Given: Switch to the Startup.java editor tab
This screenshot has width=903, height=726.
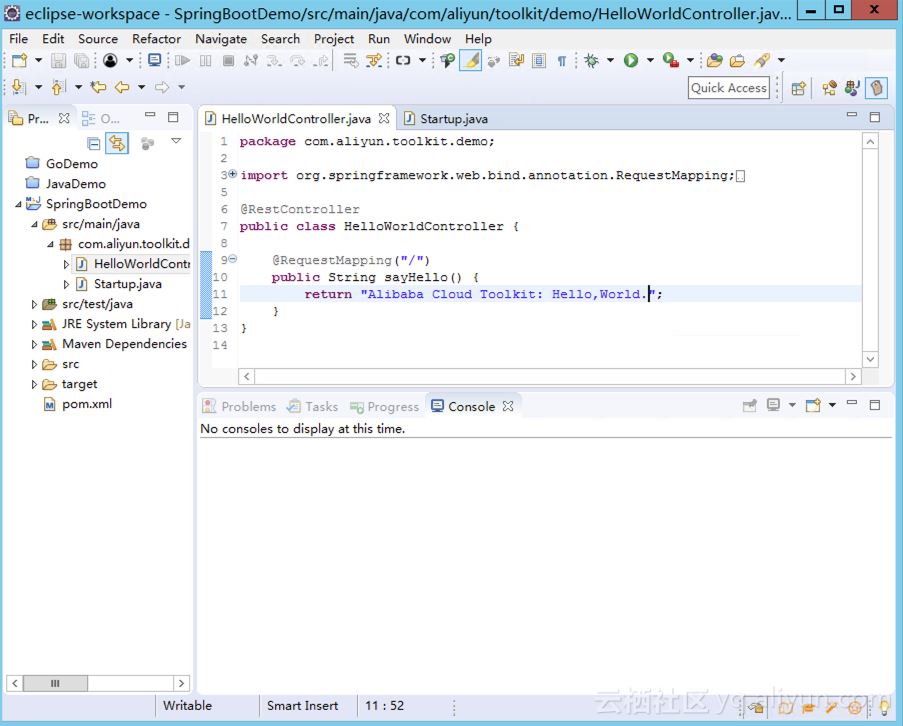Looking at the screenshot, I should pos(446,119).
